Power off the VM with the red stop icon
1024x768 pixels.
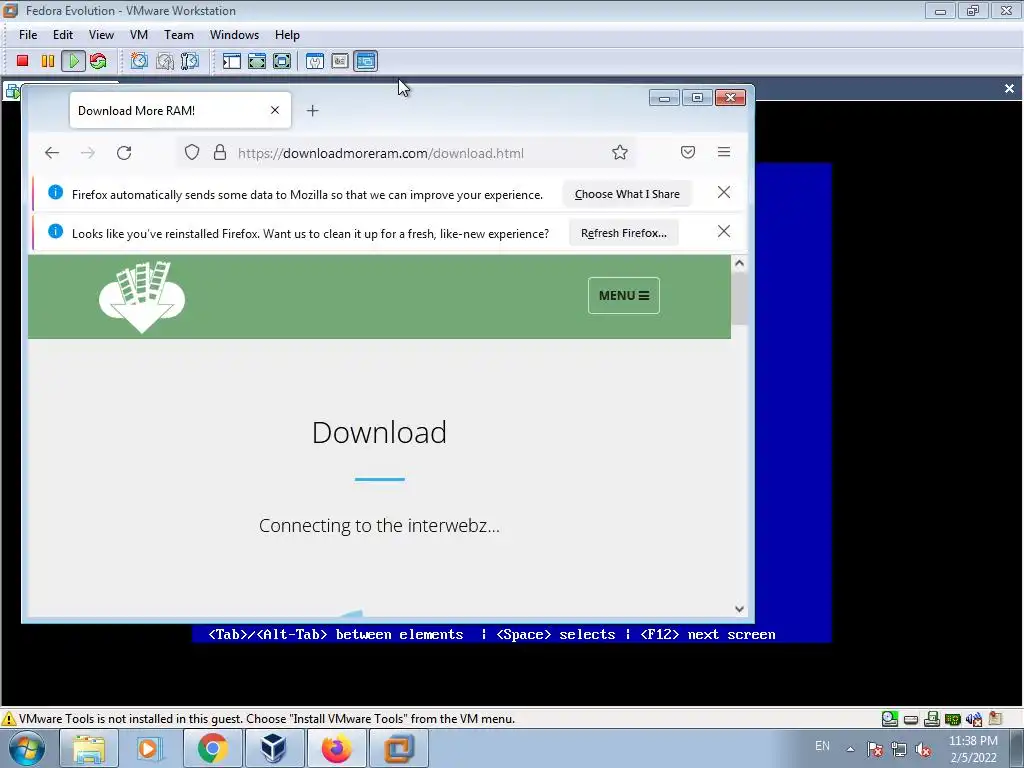point(22,61)
